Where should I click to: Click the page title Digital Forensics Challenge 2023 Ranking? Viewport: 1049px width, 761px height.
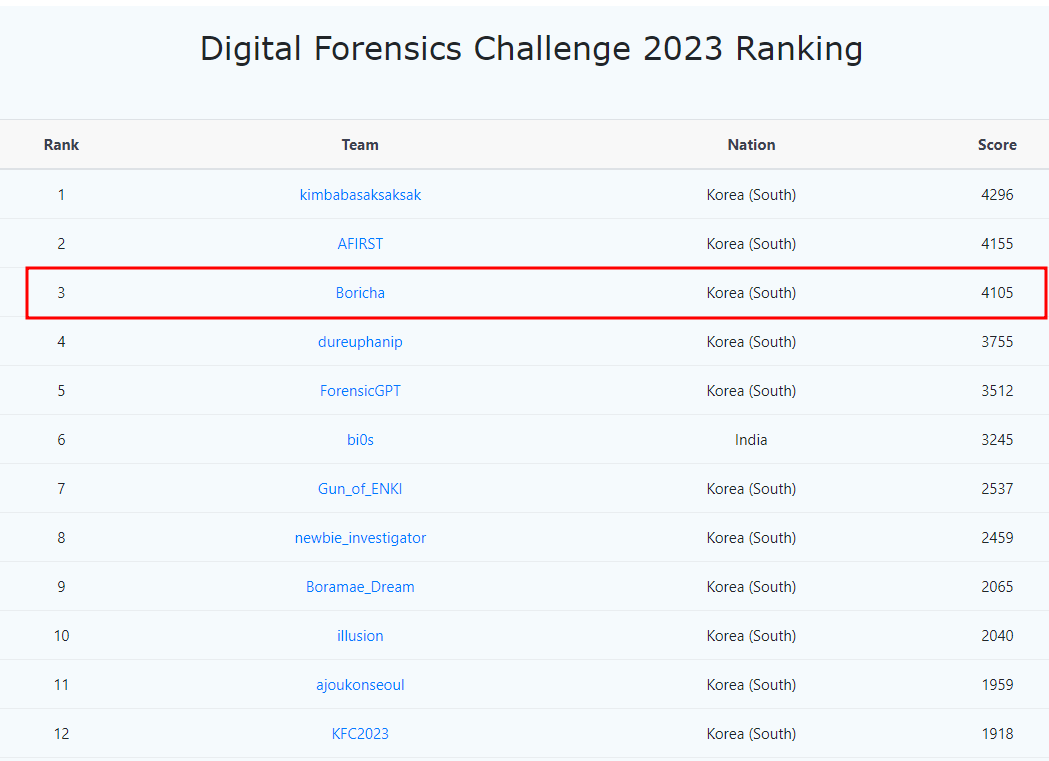click(x=531, y=49)
